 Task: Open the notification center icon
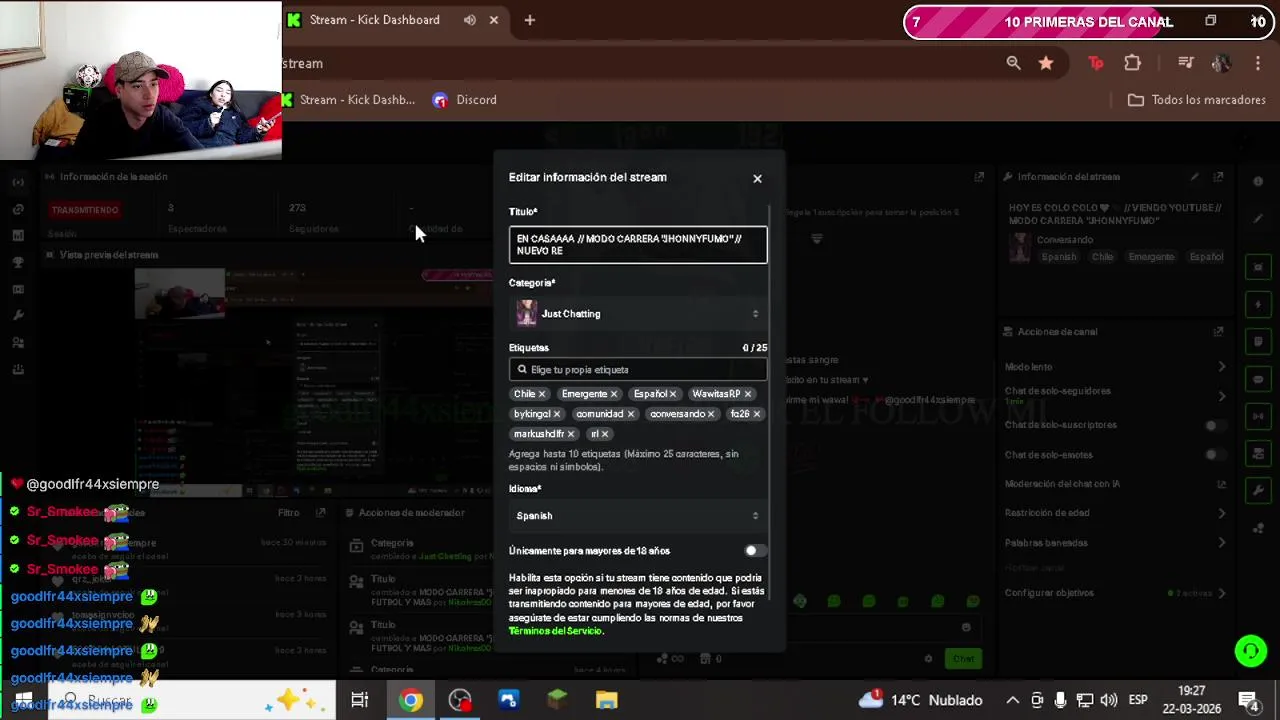click(x=1248, y=700)
